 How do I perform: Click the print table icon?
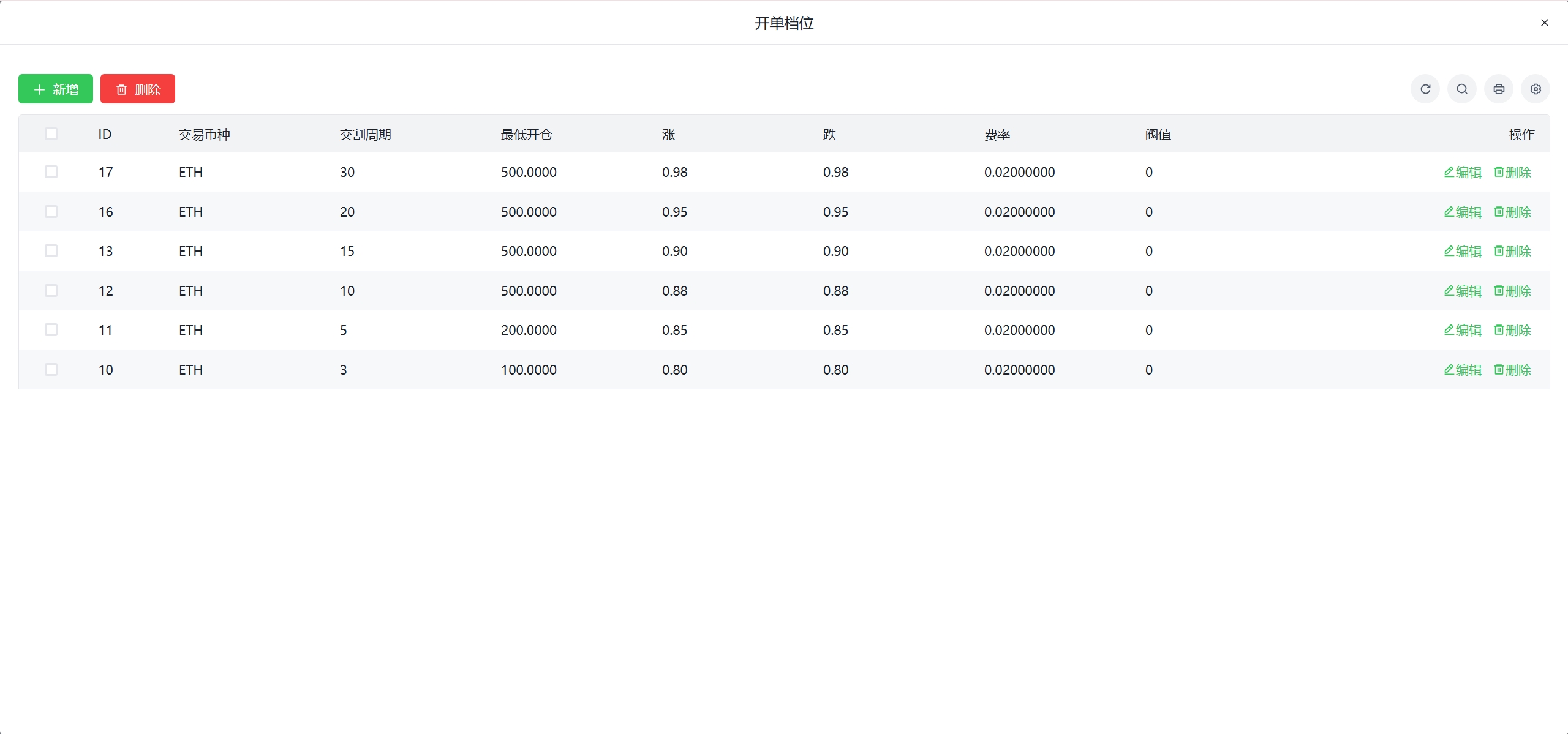[x=1499, y=89]
